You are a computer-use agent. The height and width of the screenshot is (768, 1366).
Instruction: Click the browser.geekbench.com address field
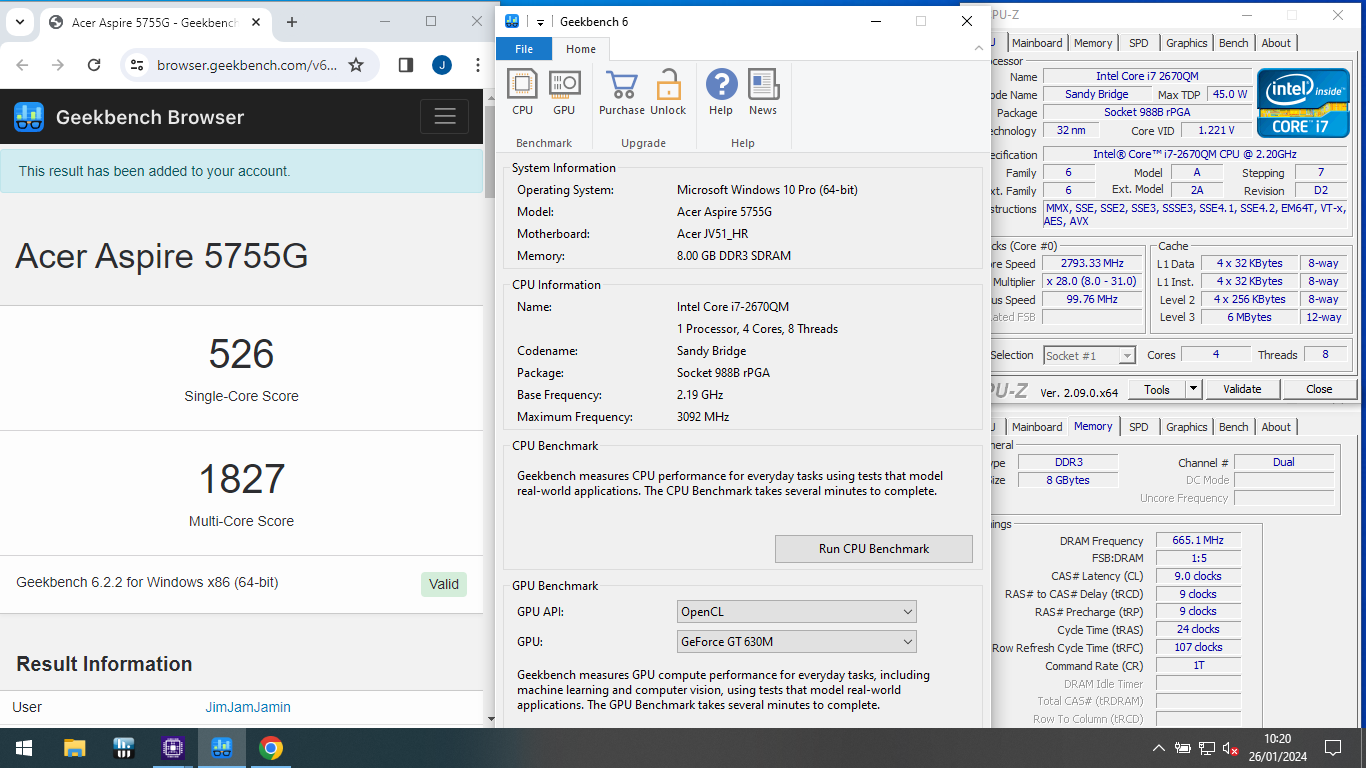[245, 65]
